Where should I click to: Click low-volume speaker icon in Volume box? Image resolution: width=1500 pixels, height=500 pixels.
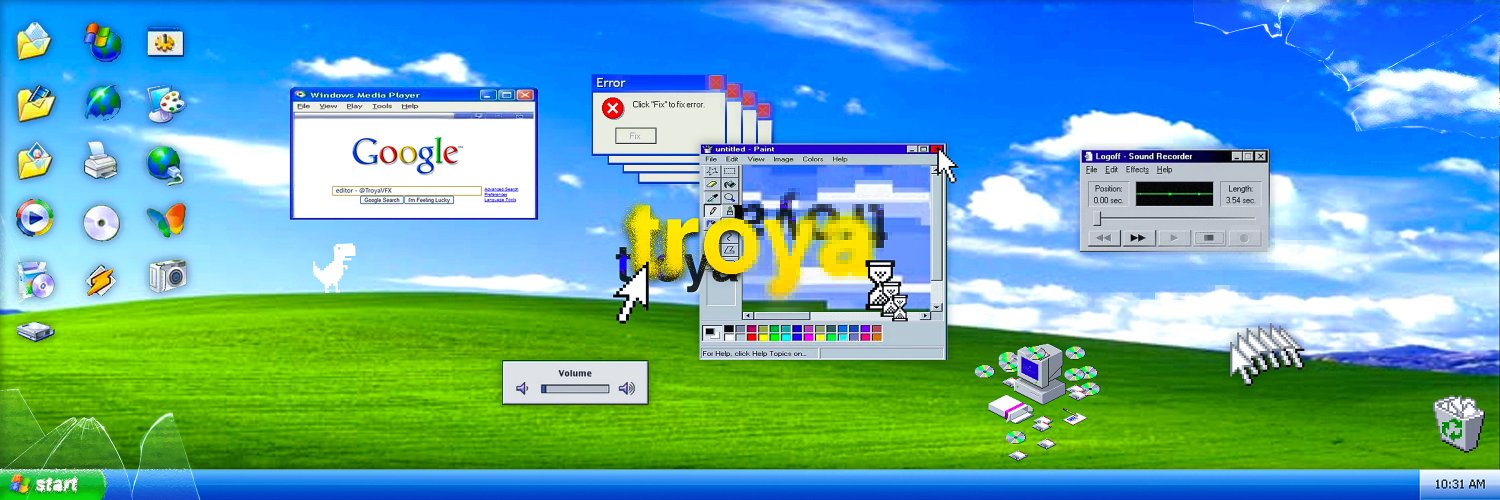tap(521, 388)
